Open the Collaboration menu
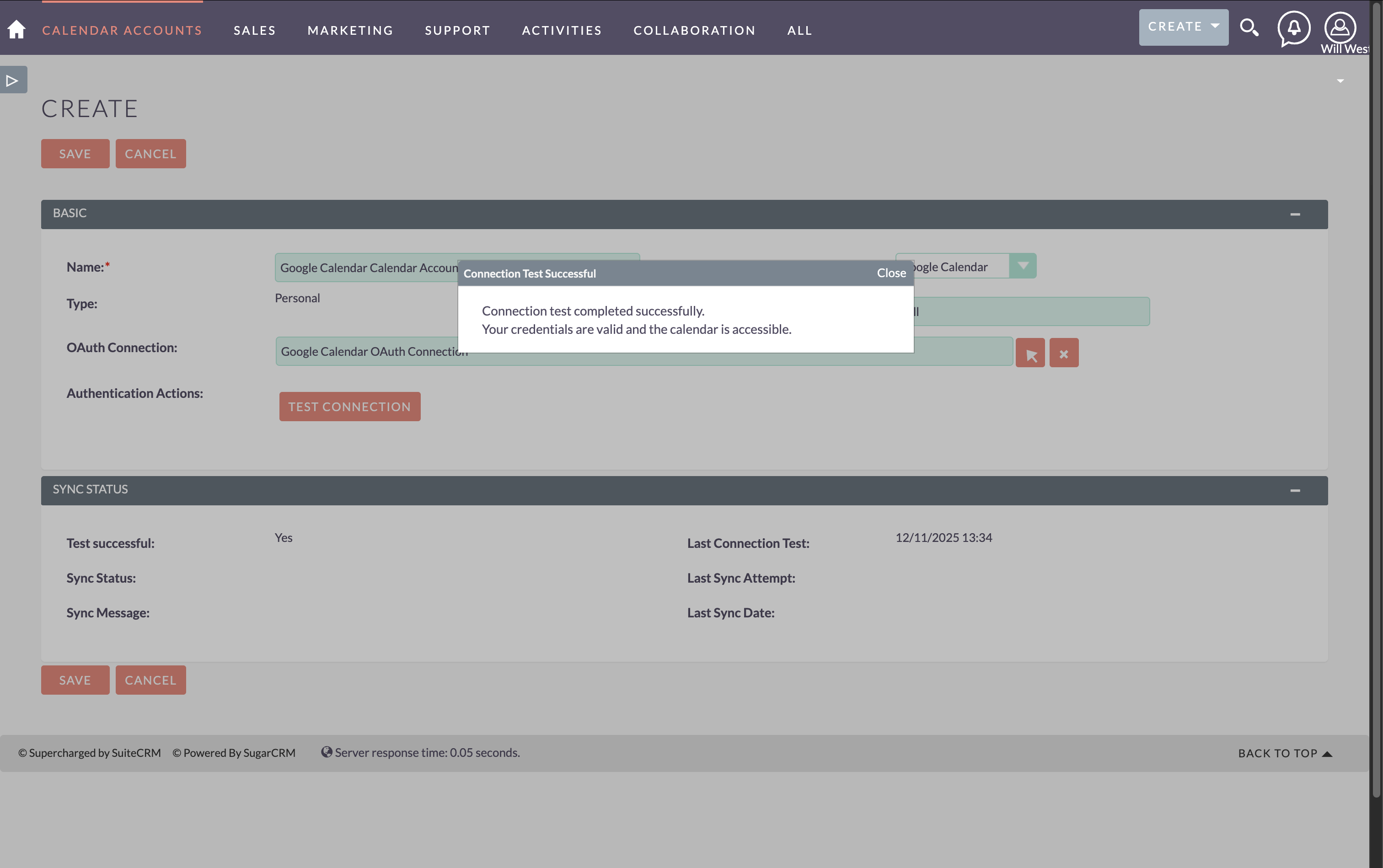This screenshot has height=868, width=1383. coord(694,31)
